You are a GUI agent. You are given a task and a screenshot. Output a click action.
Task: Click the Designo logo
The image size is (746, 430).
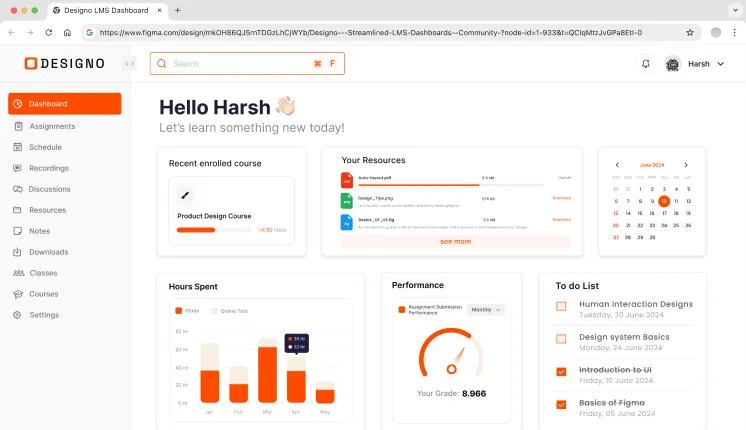coord(65,63)
